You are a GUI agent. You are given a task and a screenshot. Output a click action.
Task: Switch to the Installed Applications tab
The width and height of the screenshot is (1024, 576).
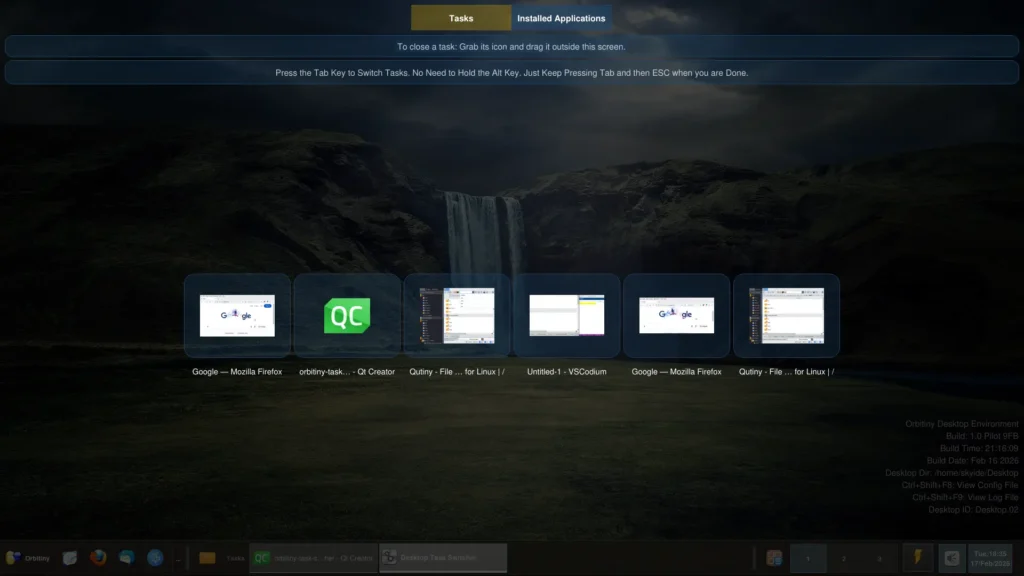[561, 18]
